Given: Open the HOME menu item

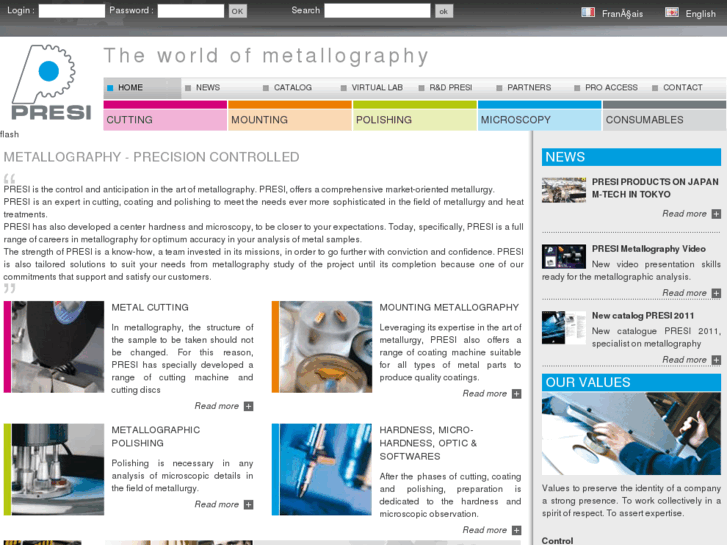Looking at the screenshot, I should click(x=142, y=88).
